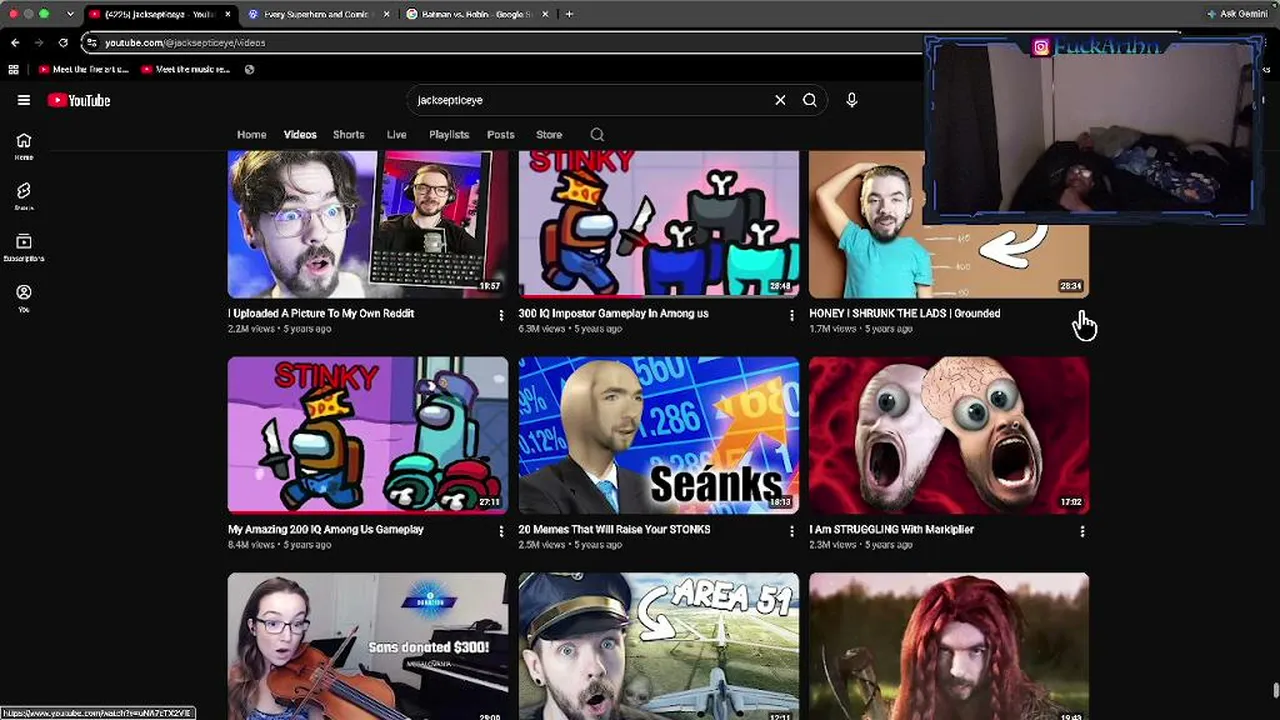
Task: Close the jacksepticeye YouTube tab
Action: pos(228,14)
